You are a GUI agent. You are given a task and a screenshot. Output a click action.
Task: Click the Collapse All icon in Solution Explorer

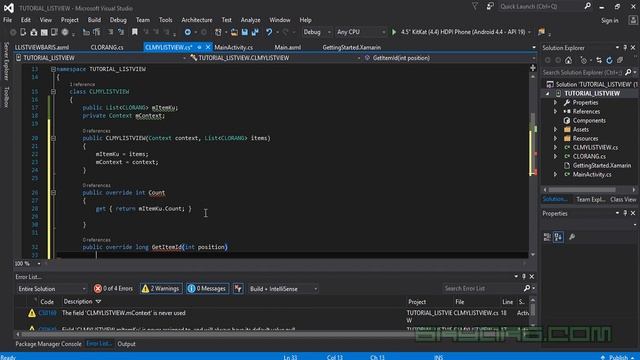(620, 60)
